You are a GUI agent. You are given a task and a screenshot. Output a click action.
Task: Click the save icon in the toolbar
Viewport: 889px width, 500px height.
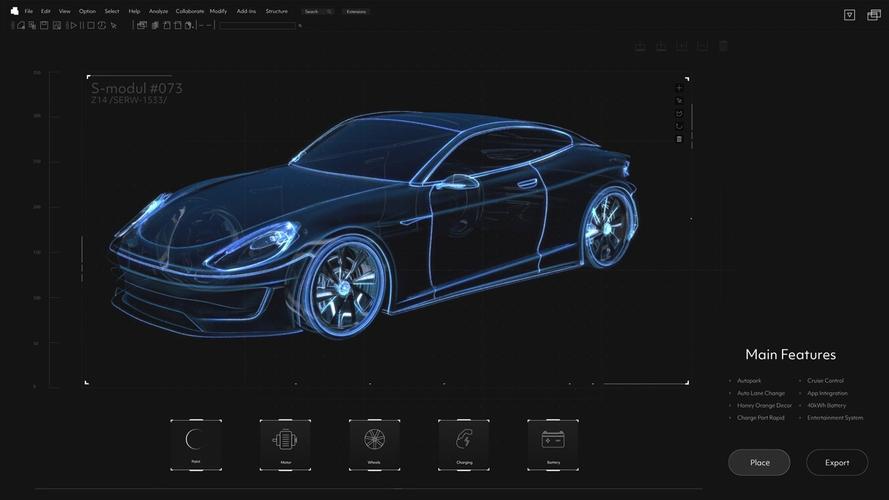[x=44, y=26]
